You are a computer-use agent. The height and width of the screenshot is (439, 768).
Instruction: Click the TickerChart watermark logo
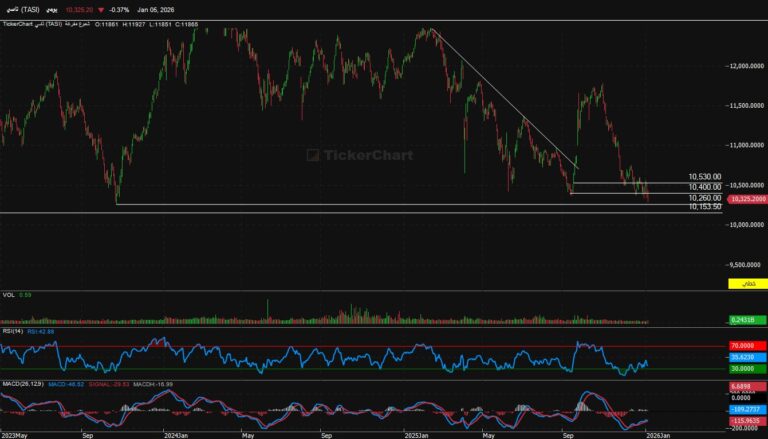[349, 155]
